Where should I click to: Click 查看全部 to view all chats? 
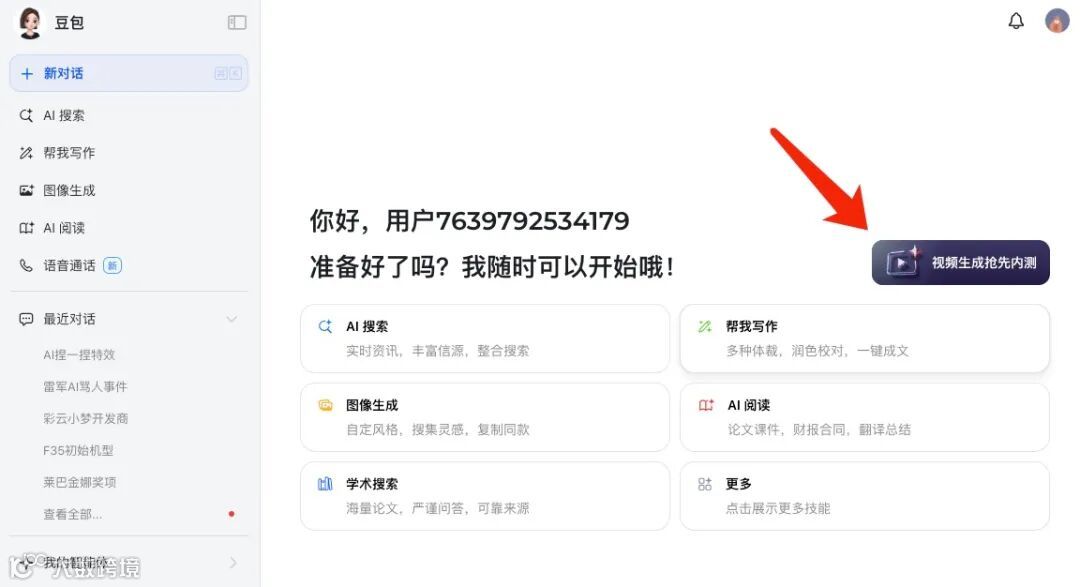[x=72, y=515]
